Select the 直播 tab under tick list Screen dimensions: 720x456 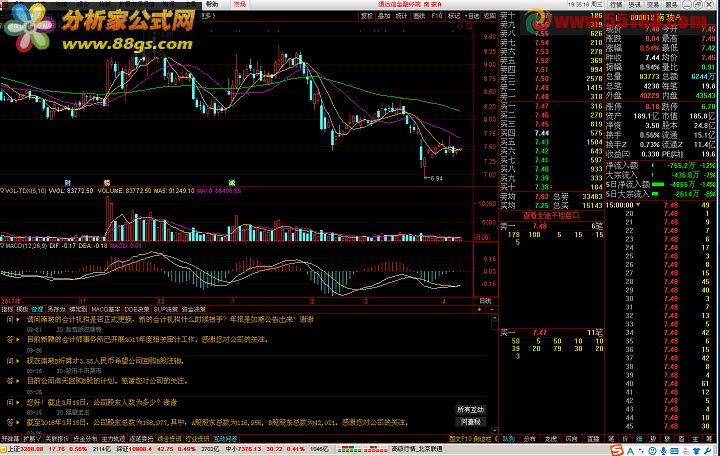593,439
